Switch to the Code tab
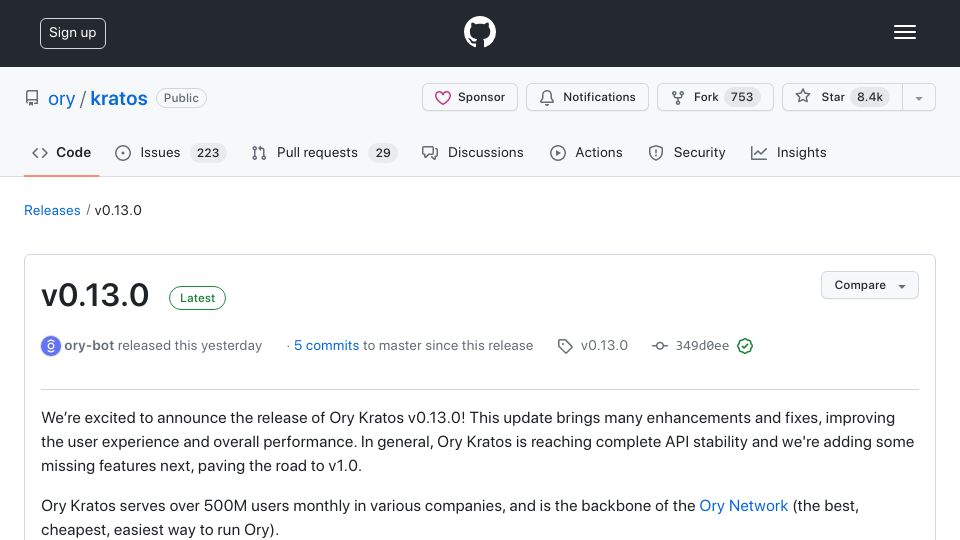The width and height of the screenshot is (960, 540). pos(61,152)
